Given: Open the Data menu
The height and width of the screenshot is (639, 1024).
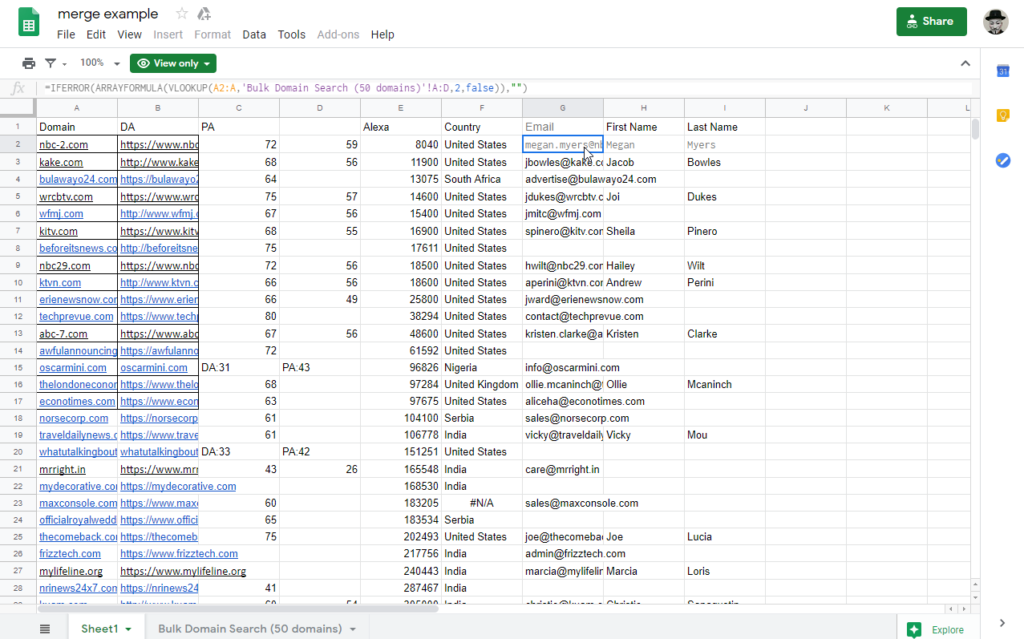Looking at the screenshot, I should tap(254, 34).
